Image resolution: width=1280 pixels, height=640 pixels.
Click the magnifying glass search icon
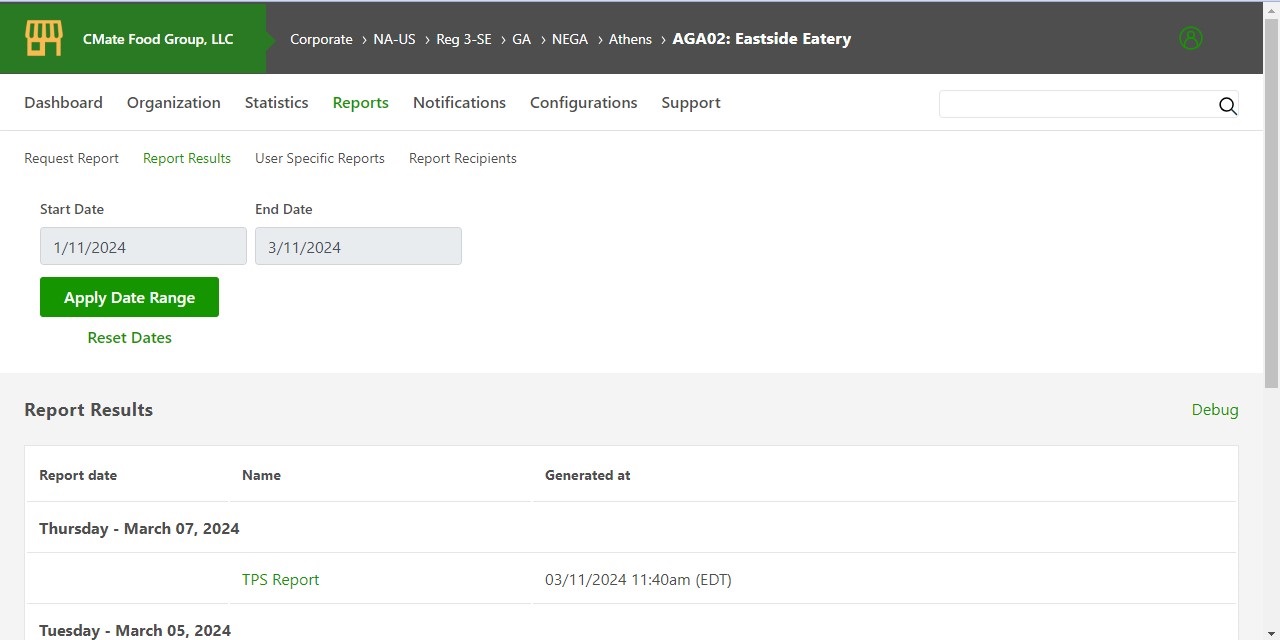[1228, 106]
